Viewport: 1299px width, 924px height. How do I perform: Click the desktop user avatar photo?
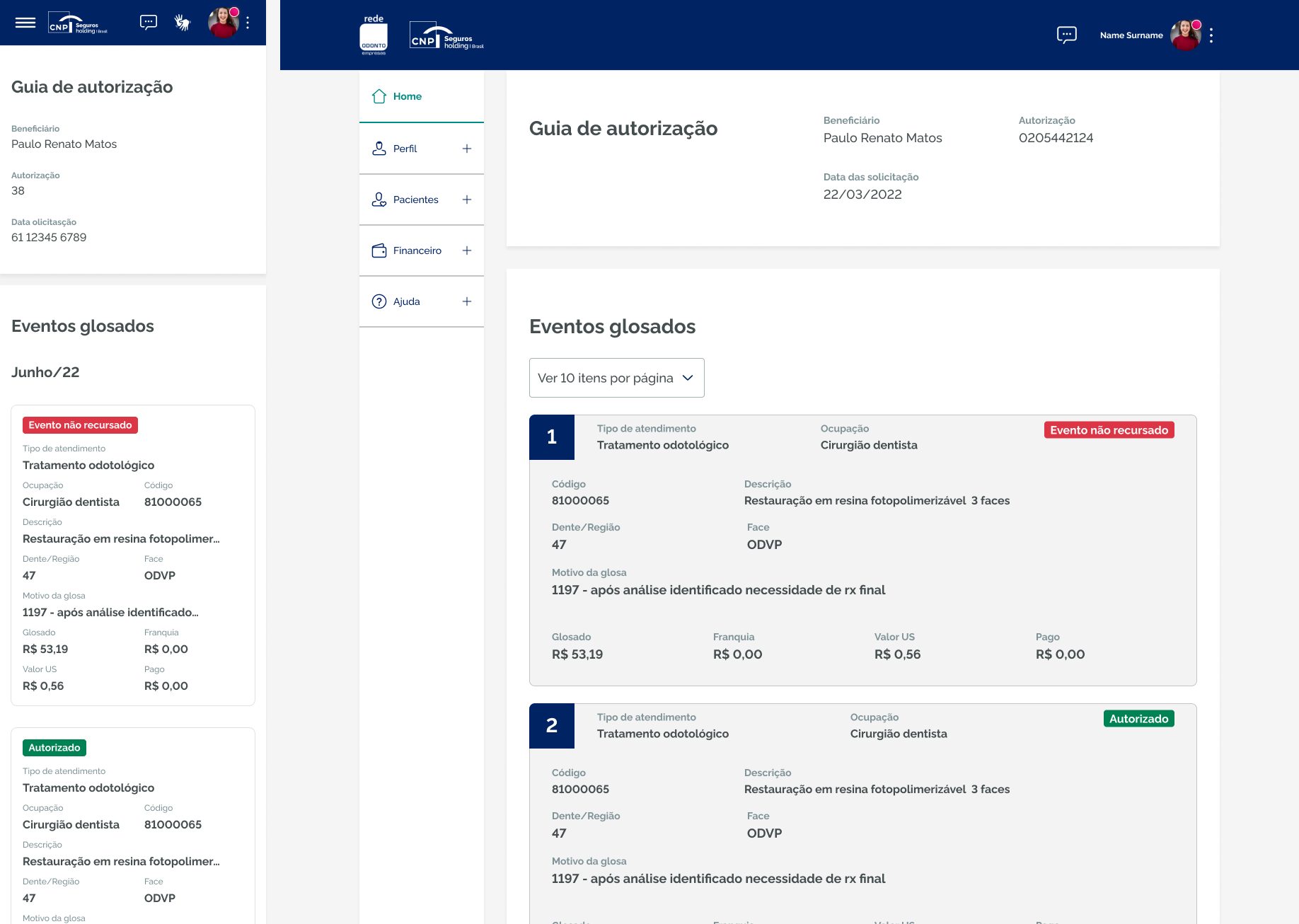pos(1185,35)
